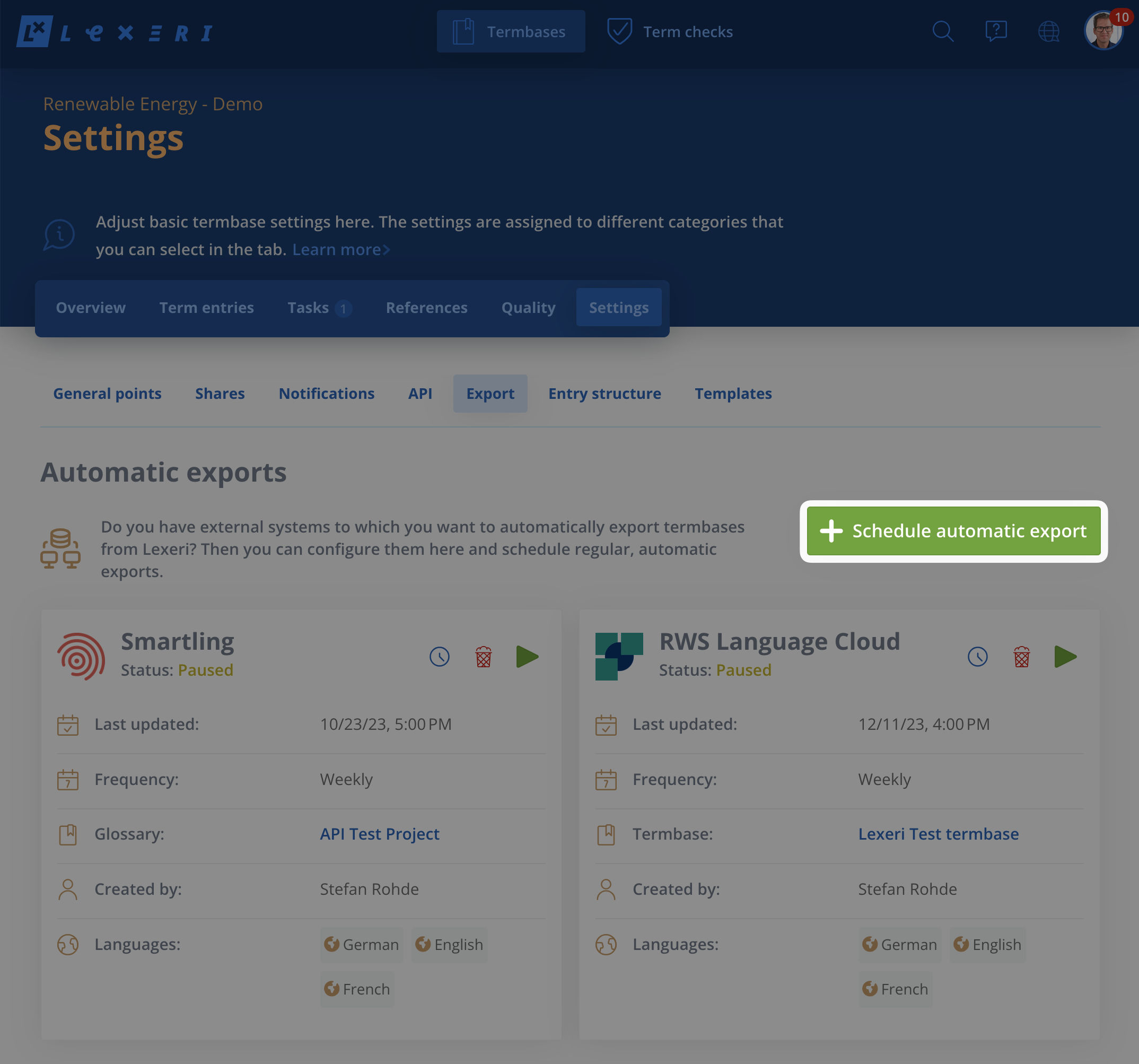
Task: Open the API Test Project glossary link
Action: (379, 834)
